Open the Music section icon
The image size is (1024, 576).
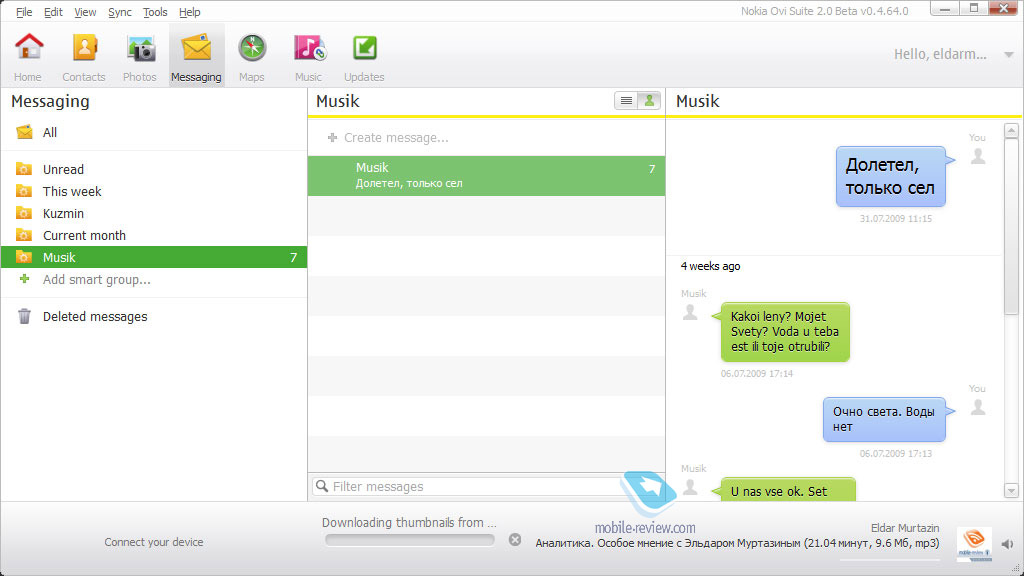309,48
